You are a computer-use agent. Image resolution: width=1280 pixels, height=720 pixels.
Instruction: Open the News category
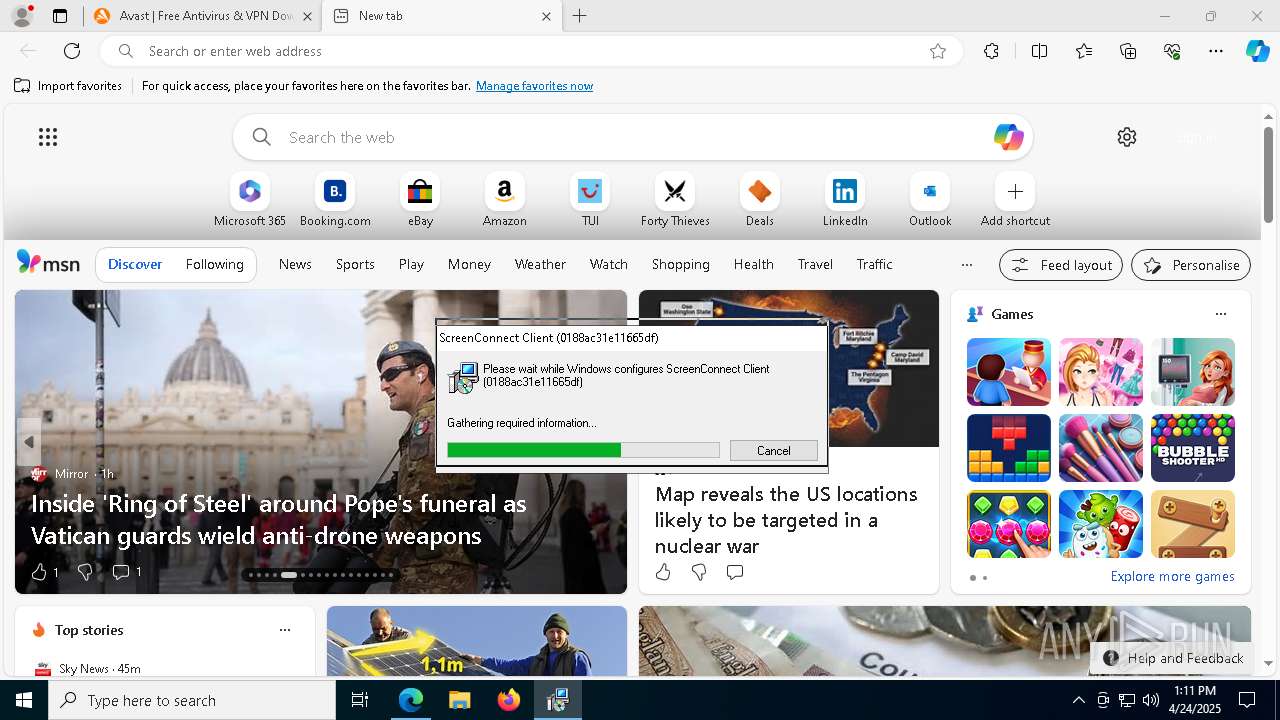295,264
